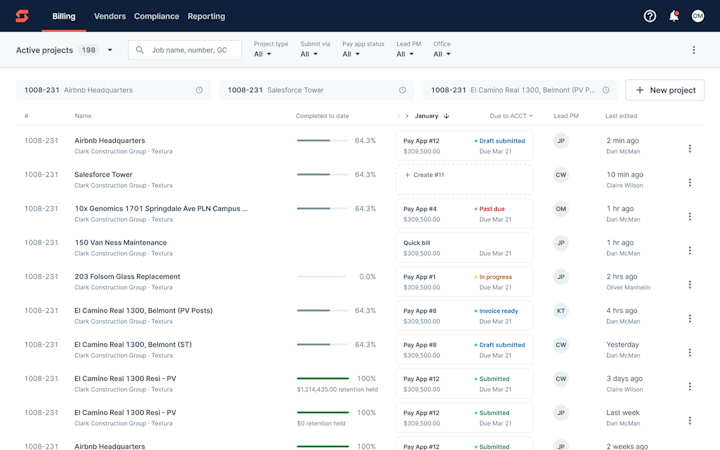
Task: Switch to Billing tab
Action: (64, 16)
